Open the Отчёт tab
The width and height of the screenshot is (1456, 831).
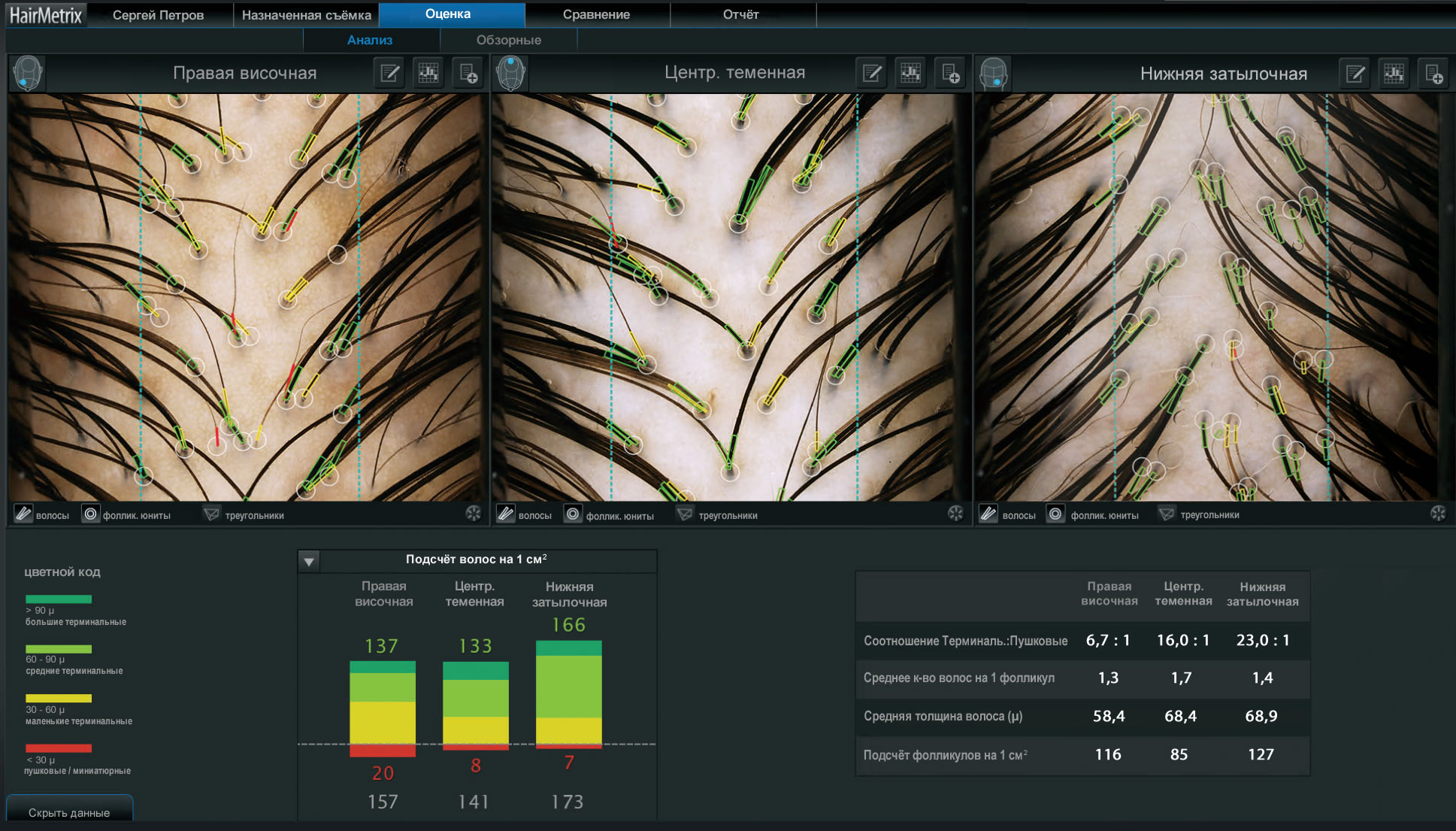pyautogui.click(x=740, y=14)
